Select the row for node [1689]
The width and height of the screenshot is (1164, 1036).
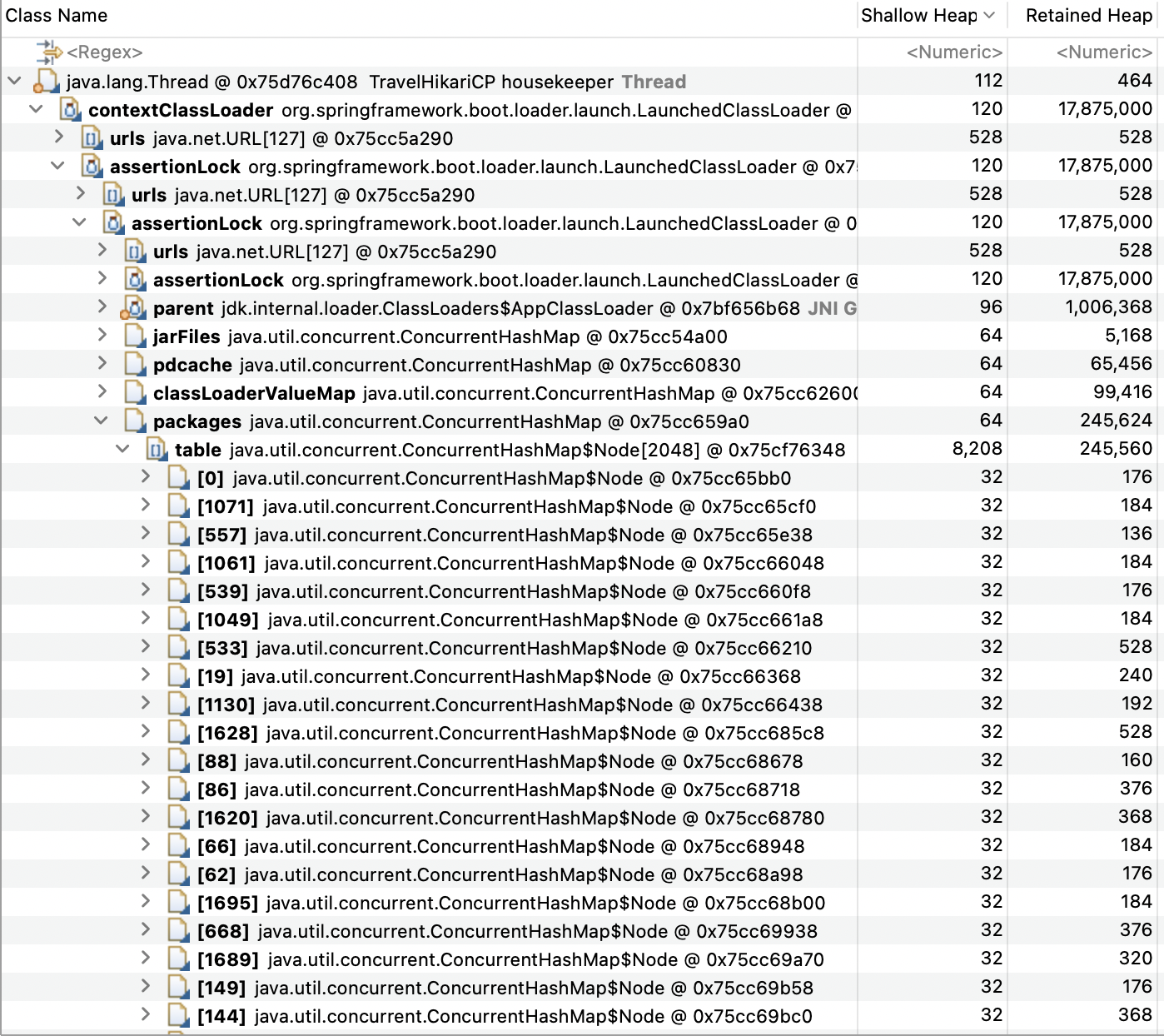click(x=582, y=959)
